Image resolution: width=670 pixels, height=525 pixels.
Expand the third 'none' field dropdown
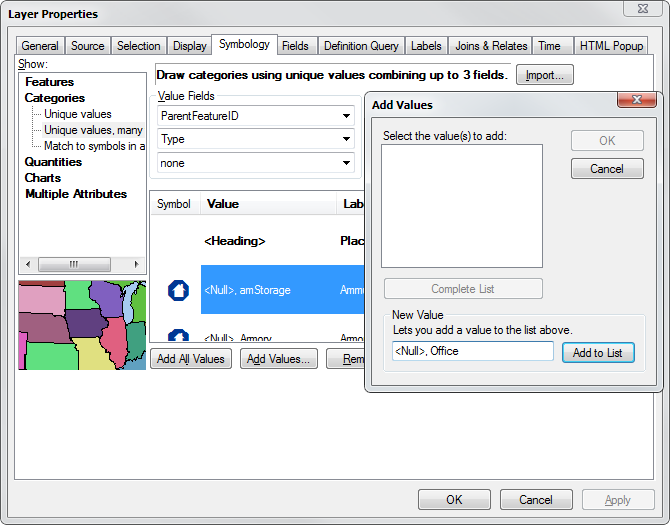point(346,163)
